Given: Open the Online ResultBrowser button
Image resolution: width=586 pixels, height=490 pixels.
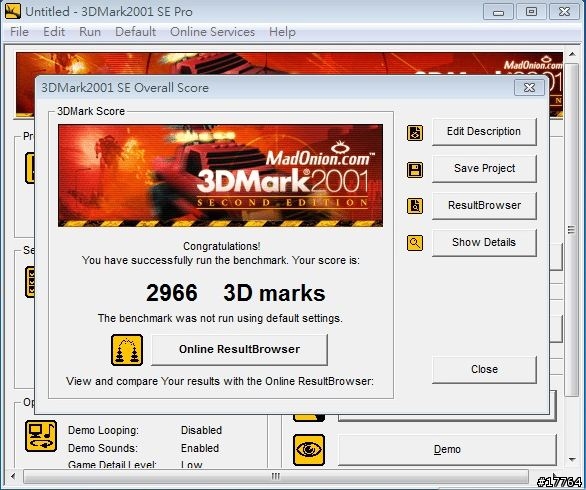Looking at the screenshot, I should [x=239, y=349].
